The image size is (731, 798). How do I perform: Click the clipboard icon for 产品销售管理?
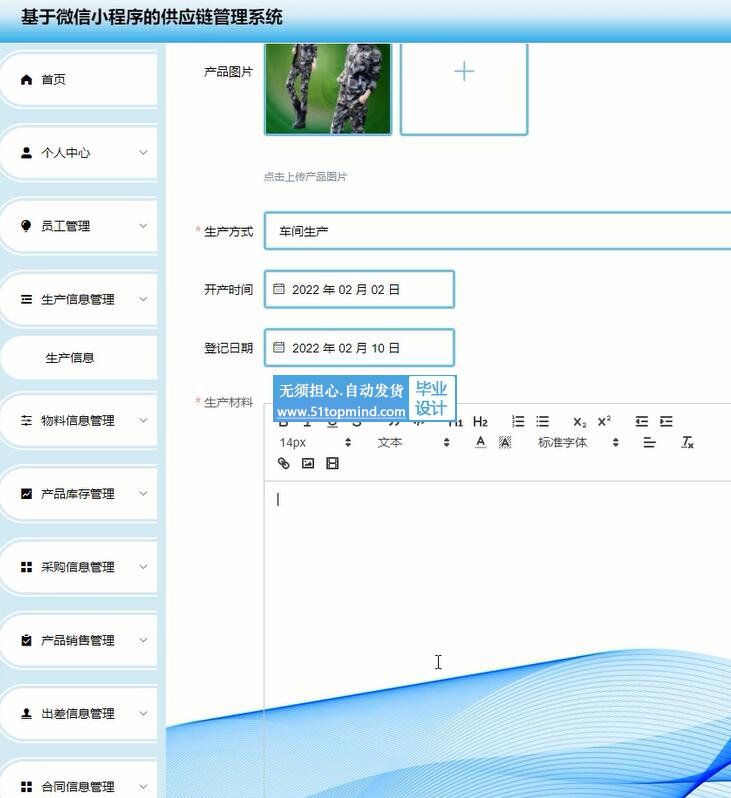point(26,640)
